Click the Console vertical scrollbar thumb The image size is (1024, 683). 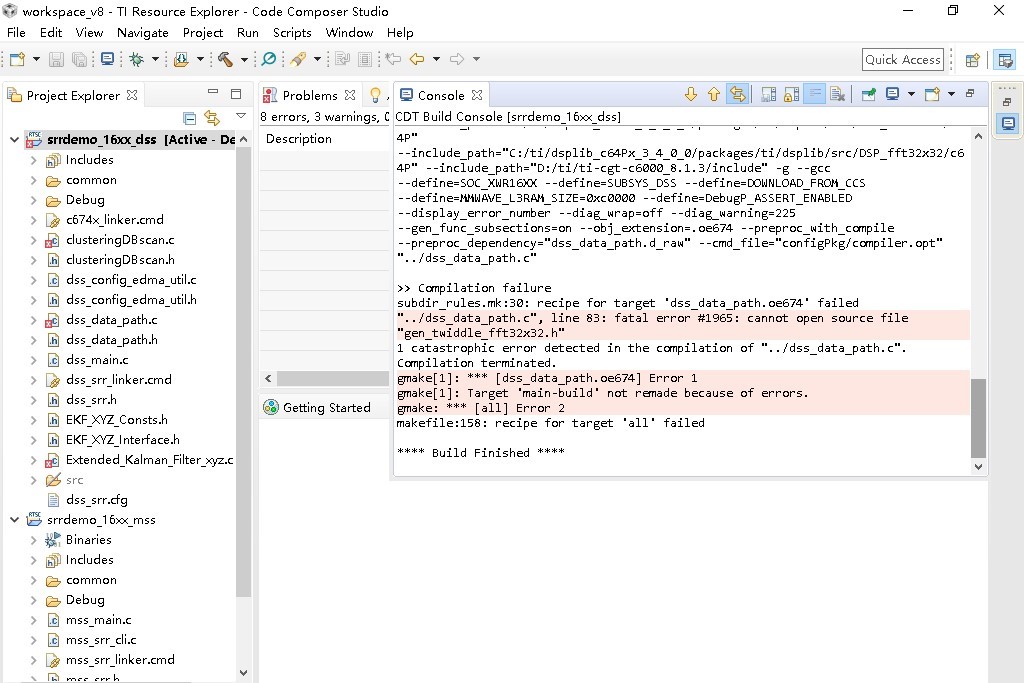978,418
